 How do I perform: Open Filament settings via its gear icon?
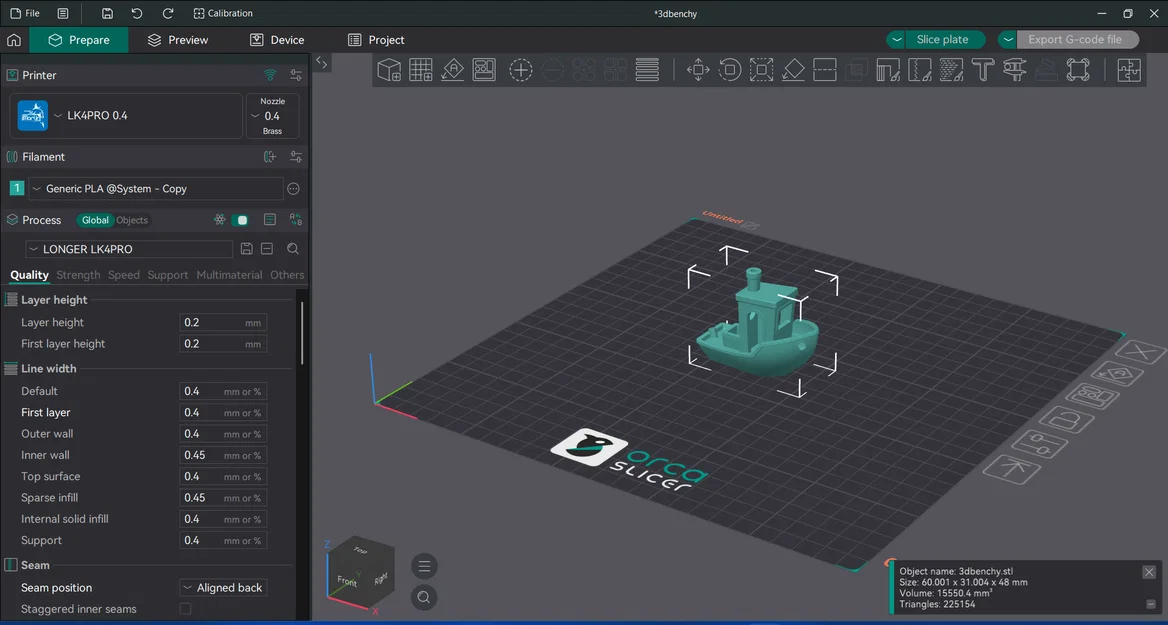(x=294, y=156)
